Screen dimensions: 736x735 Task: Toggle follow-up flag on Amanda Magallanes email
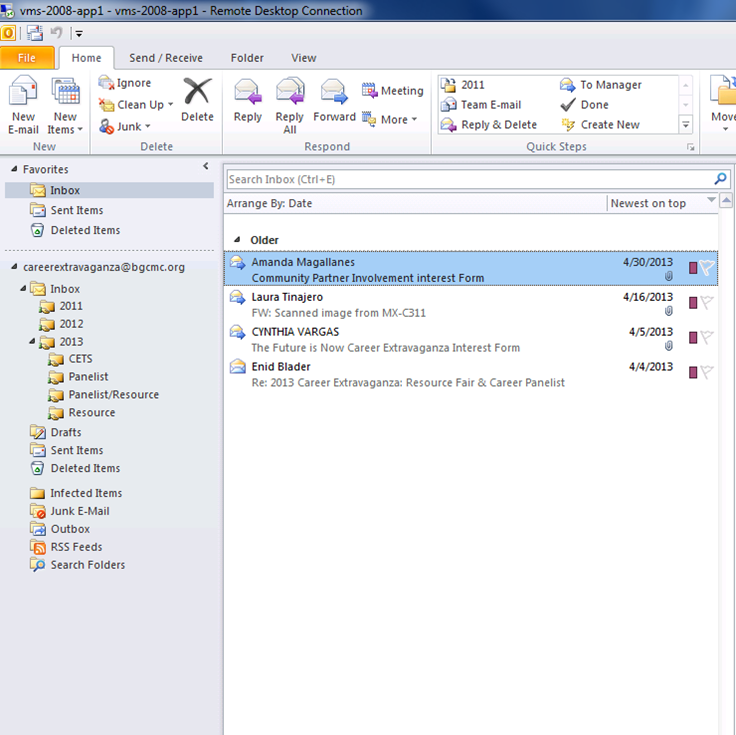point(707,268)
